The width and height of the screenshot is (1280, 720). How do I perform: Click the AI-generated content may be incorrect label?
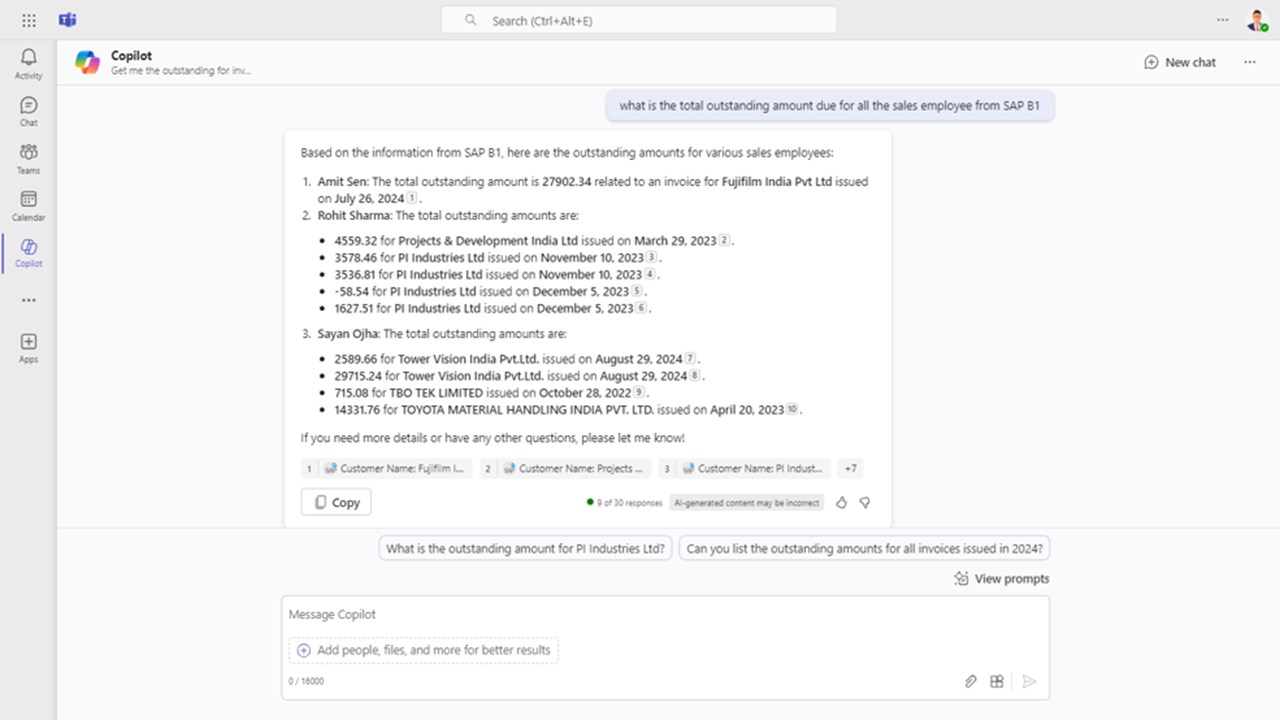point(746,503)
